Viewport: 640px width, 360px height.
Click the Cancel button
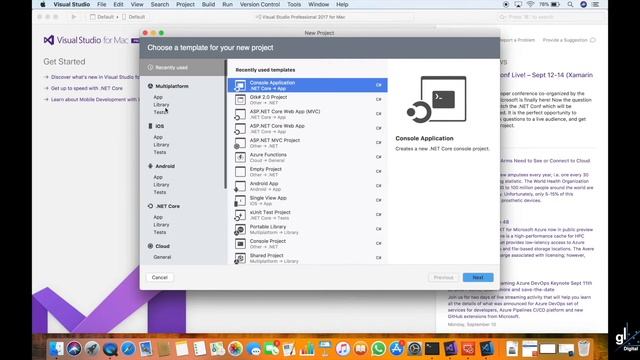tap(160, 278)
